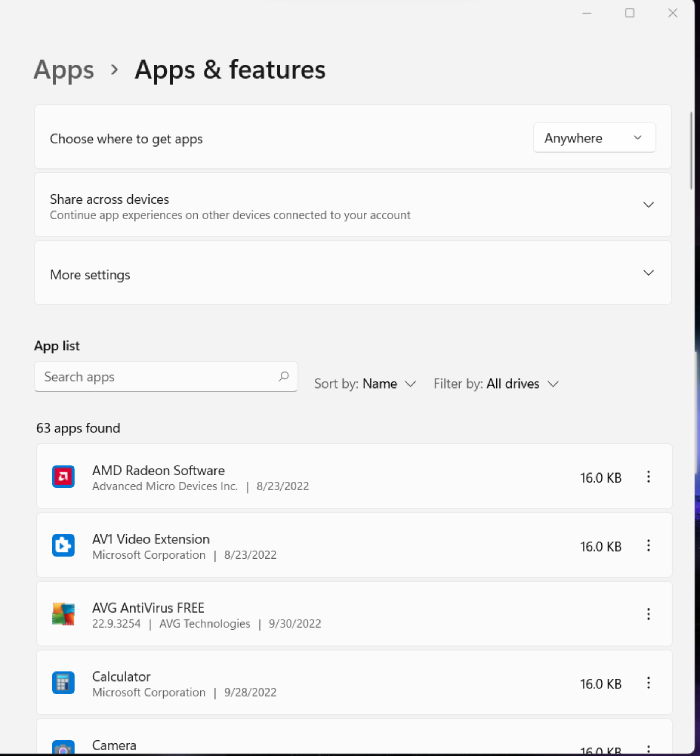Close the Settings window
This screenshot has height=756, width=700.
click(673, 13)
